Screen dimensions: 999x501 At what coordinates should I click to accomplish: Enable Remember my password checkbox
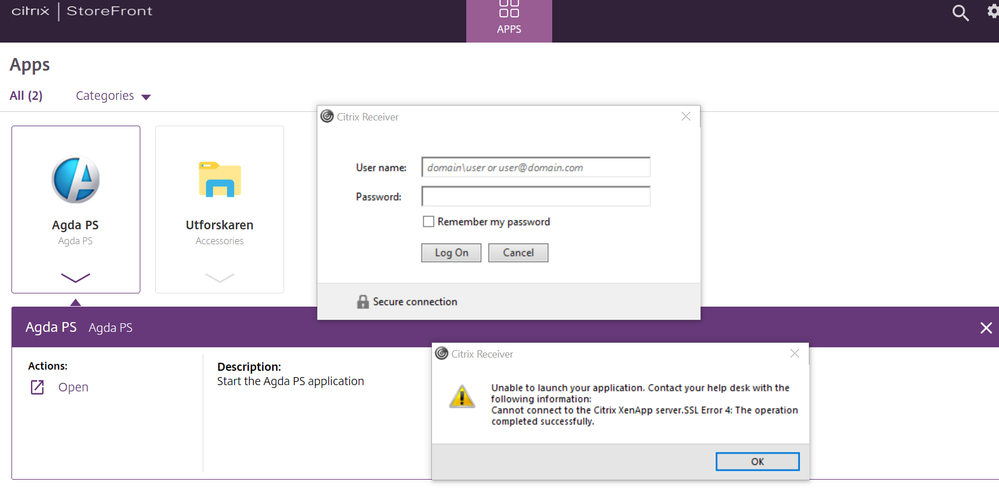click(x=428, y=221)
